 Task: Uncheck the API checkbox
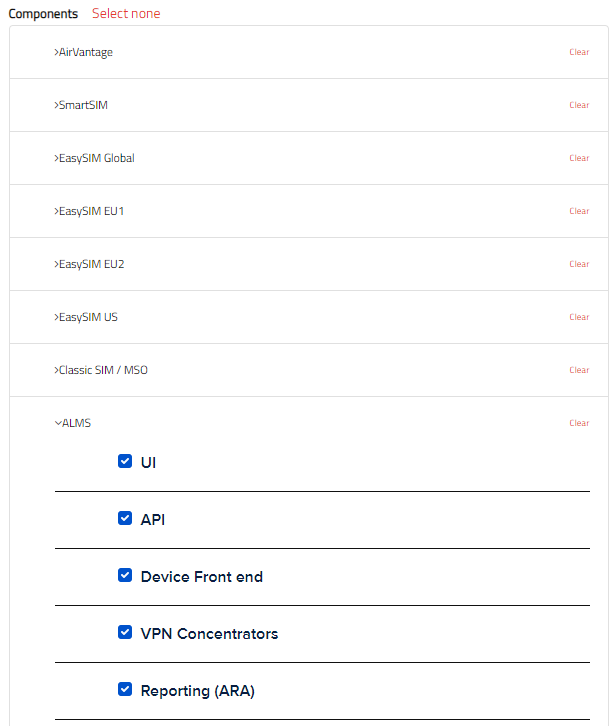click(125, 518)
